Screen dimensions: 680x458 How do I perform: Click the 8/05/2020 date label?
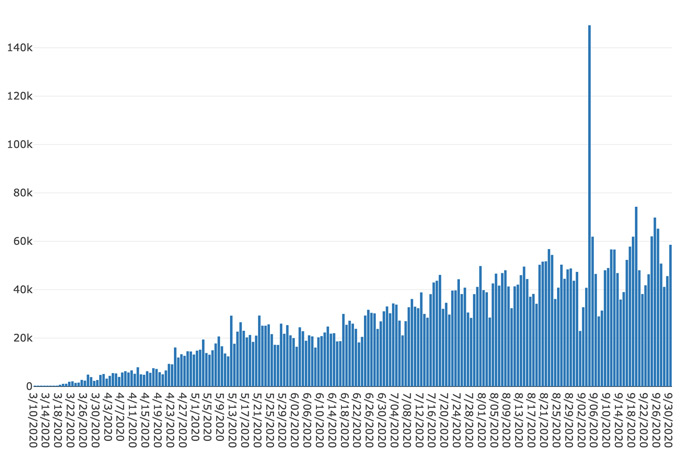pyautogui.click(x=494, y=419)
